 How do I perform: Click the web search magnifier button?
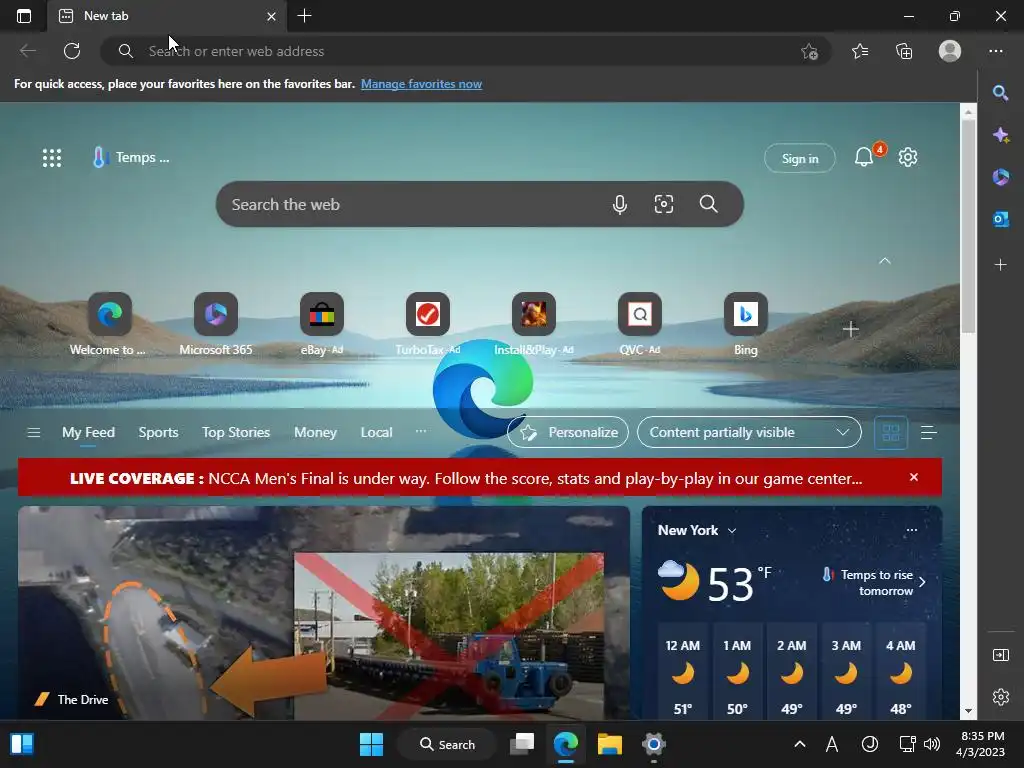click(x=709, y=204)
